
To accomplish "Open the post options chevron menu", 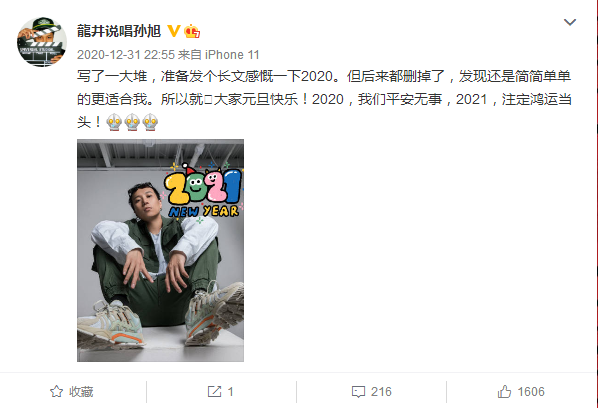I will pyautogui.click(x=570, y=22).
